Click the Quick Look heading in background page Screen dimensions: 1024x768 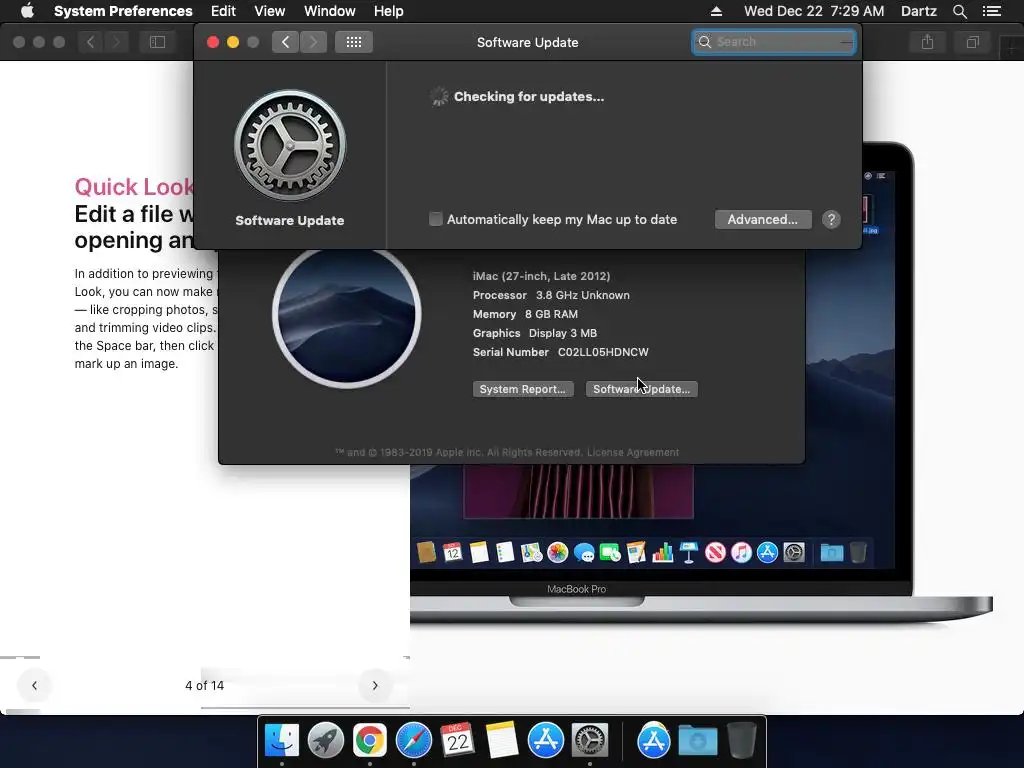pos(134,187)
